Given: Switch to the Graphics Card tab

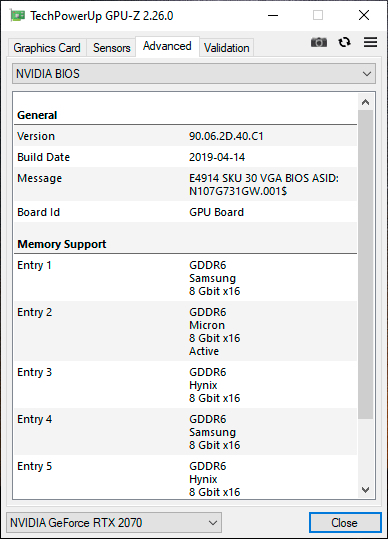Looking at the screenshot, I should [47, 48].
